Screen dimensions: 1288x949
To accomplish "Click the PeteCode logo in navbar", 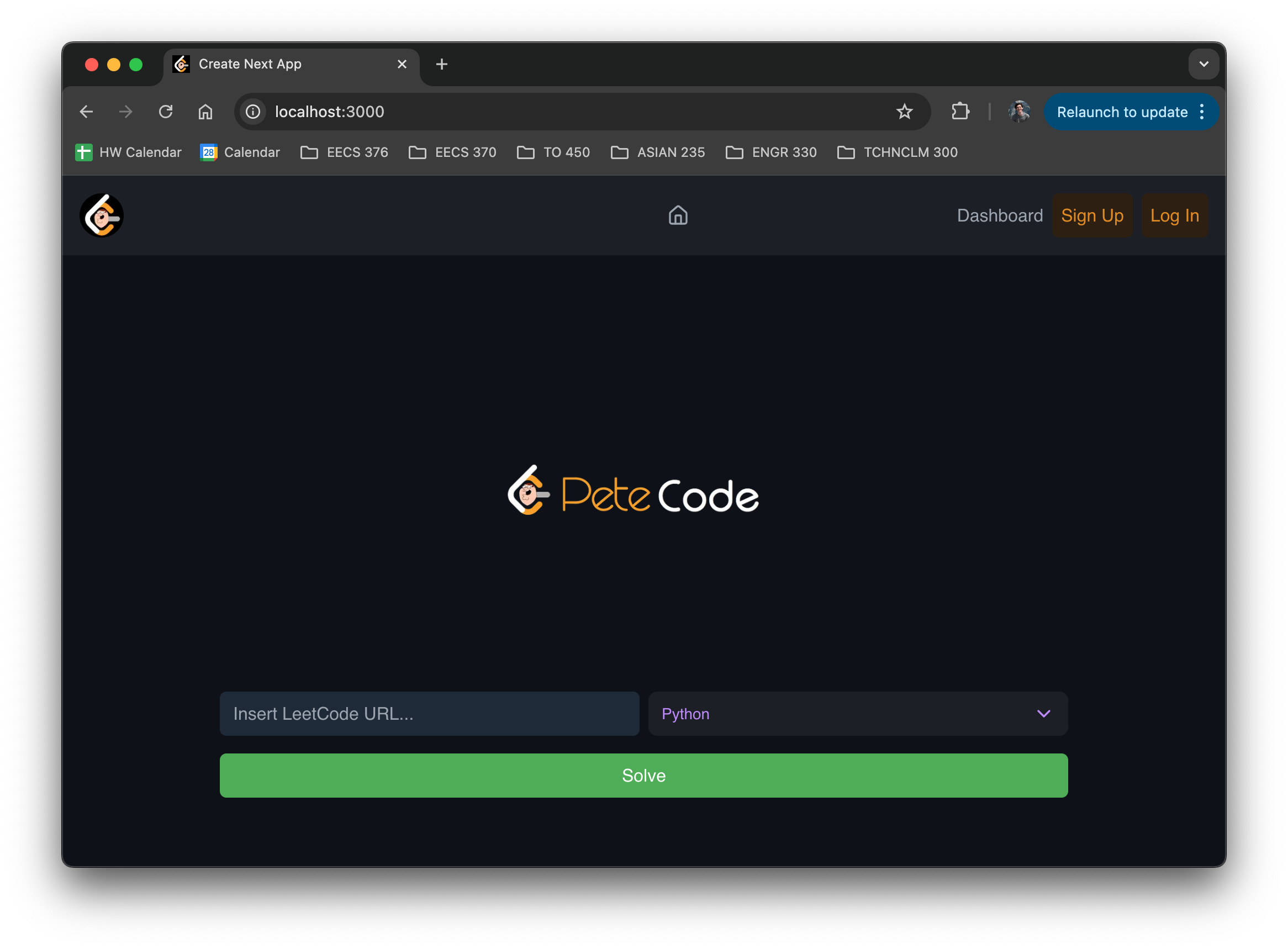I will pos(102,215).
